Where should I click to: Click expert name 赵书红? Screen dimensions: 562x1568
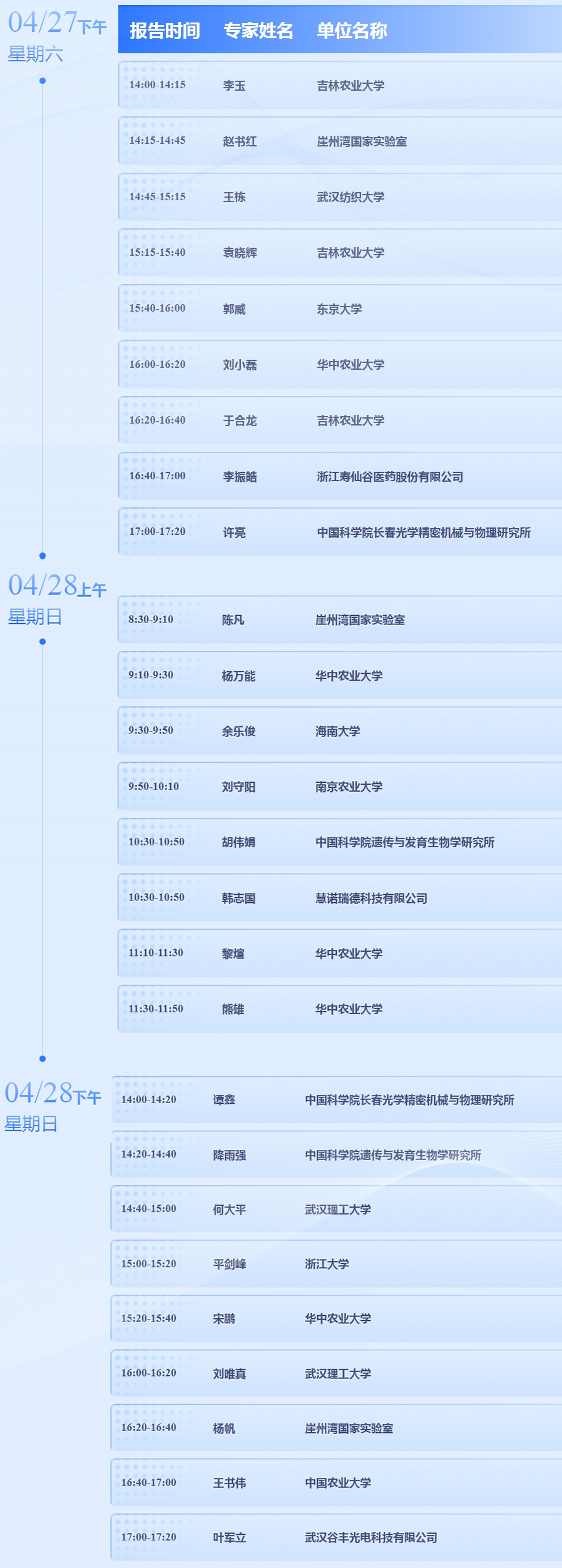(240, 141)
